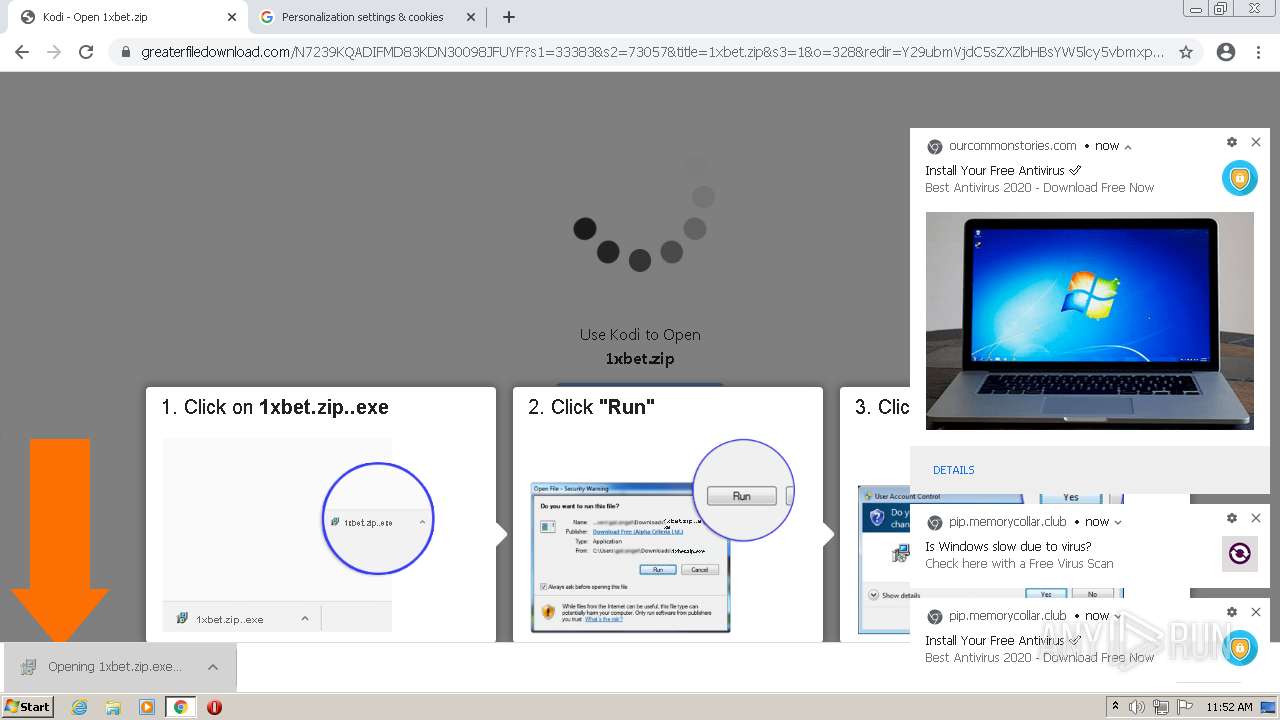
Task: Click the step 1 '1xbet.zip..exe' instruction card
Action: (x=321, y=514)
